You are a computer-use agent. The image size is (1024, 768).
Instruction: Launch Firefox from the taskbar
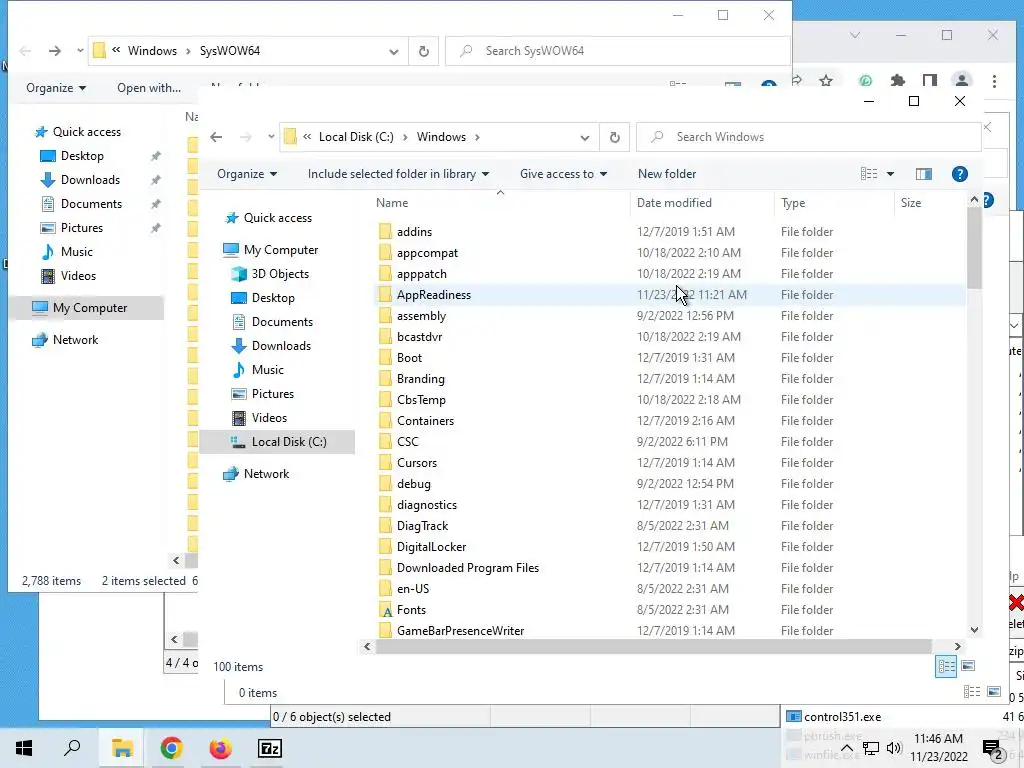[x=220, y=748]
